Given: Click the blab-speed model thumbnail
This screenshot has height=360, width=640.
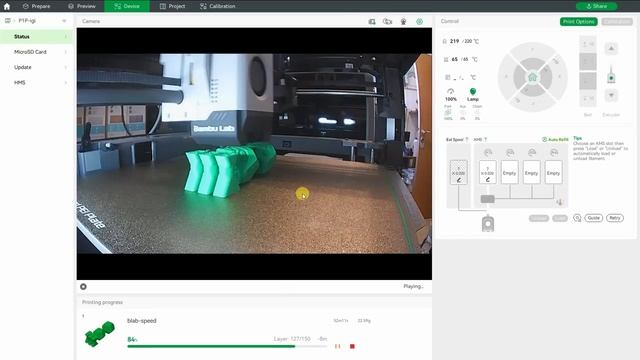Looking at the screenshot, I should click(x=99, y=333).
